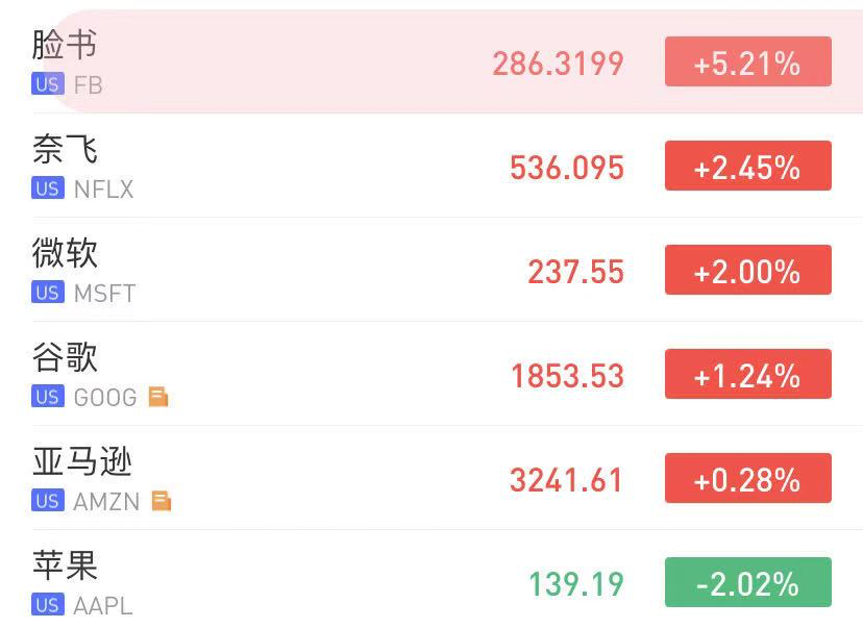The width and height of the screenshot is (864, 629).
Task: Click the US market badge beside AAPL
Action: 47,605
